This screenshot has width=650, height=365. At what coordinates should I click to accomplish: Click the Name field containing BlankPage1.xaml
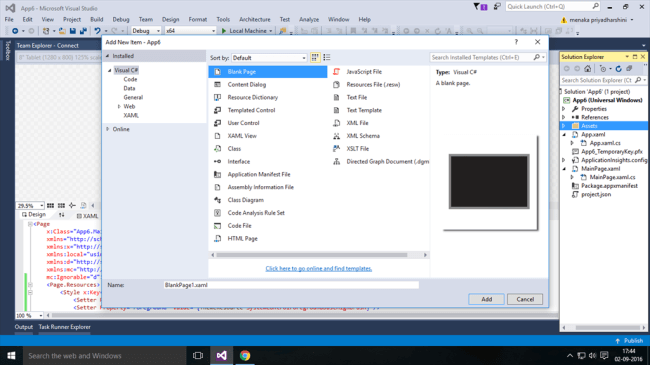pos(291,285)
